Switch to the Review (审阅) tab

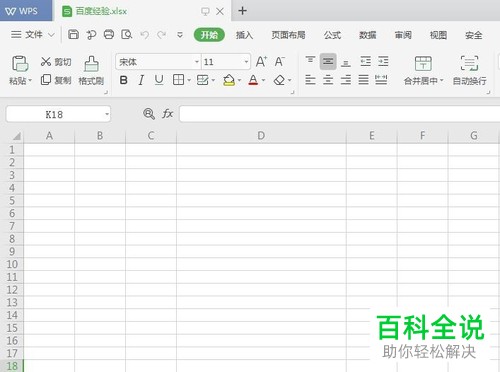pyautogui.click(x=403, y=35)
